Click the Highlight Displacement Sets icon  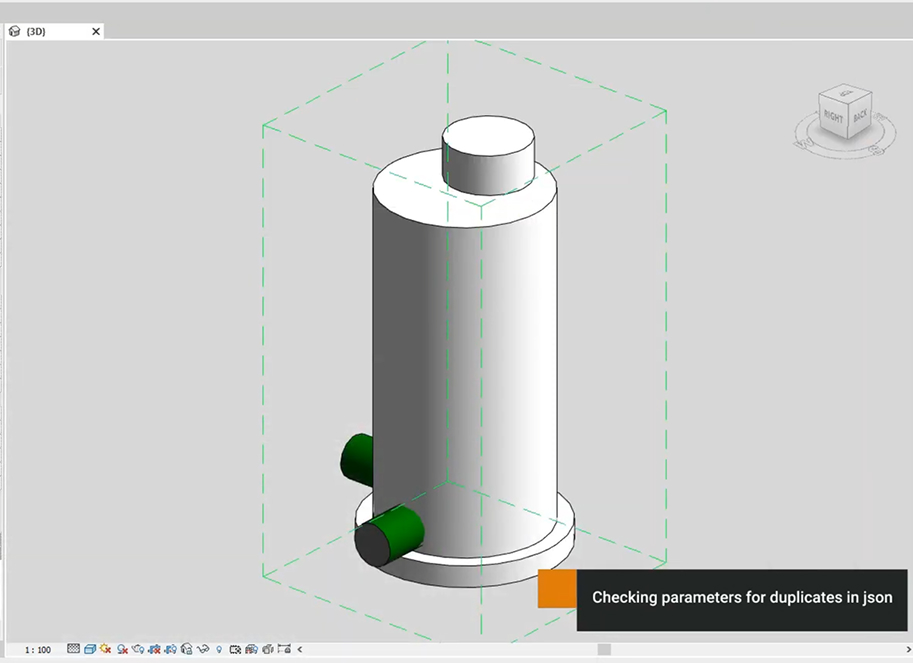tap(267, 649)
